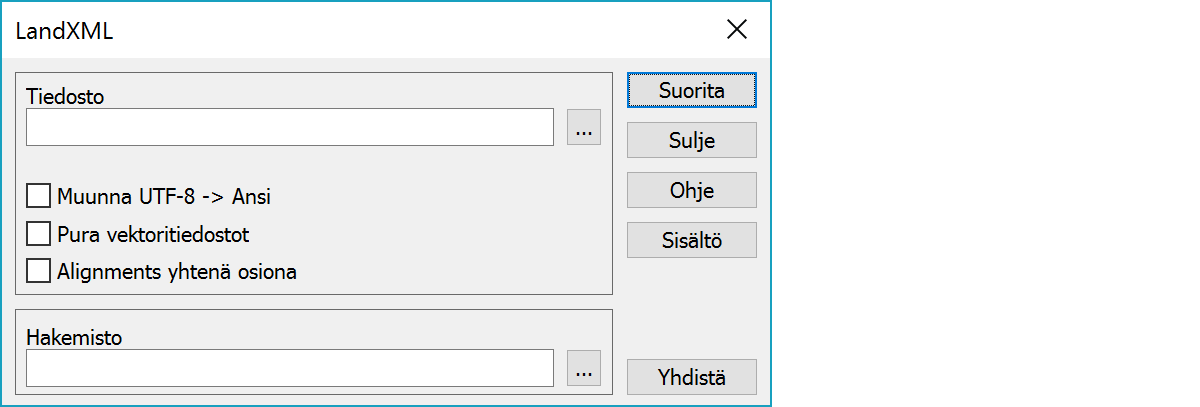Click the Hakemisto label
The height and width of the screenshot is (407, 1200).
[x=74, y=338]
